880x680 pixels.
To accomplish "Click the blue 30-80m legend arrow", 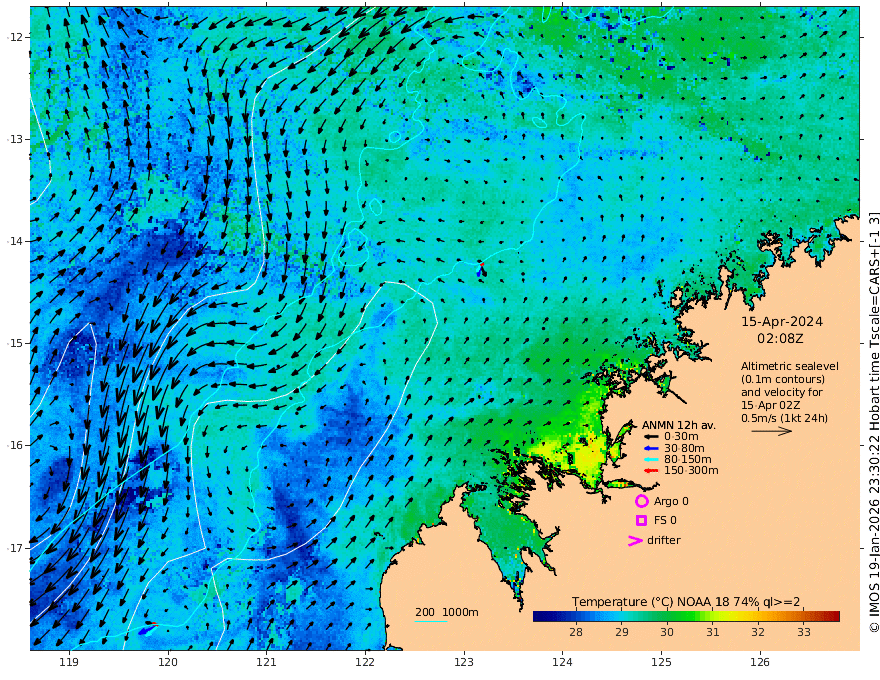I will (x=650, y=448).
